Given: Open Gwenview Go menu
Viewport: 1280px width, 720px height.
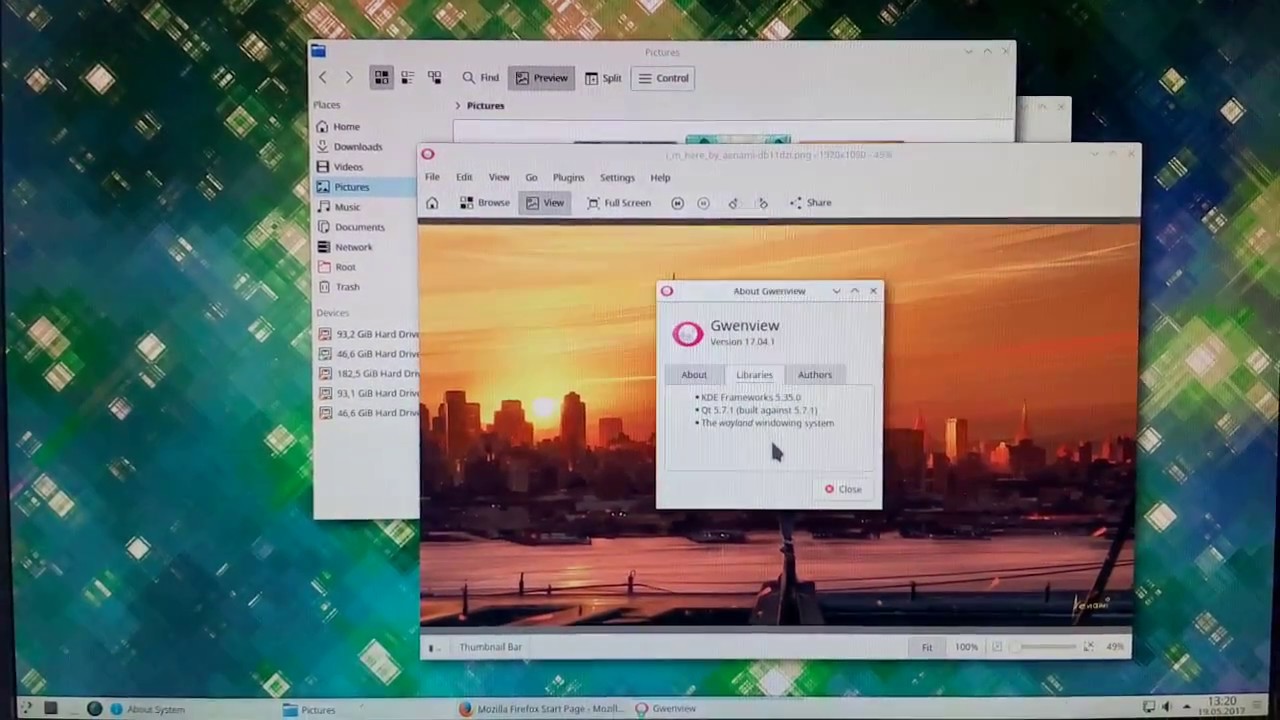Looking at the screenshot, I should coord(531,177).
